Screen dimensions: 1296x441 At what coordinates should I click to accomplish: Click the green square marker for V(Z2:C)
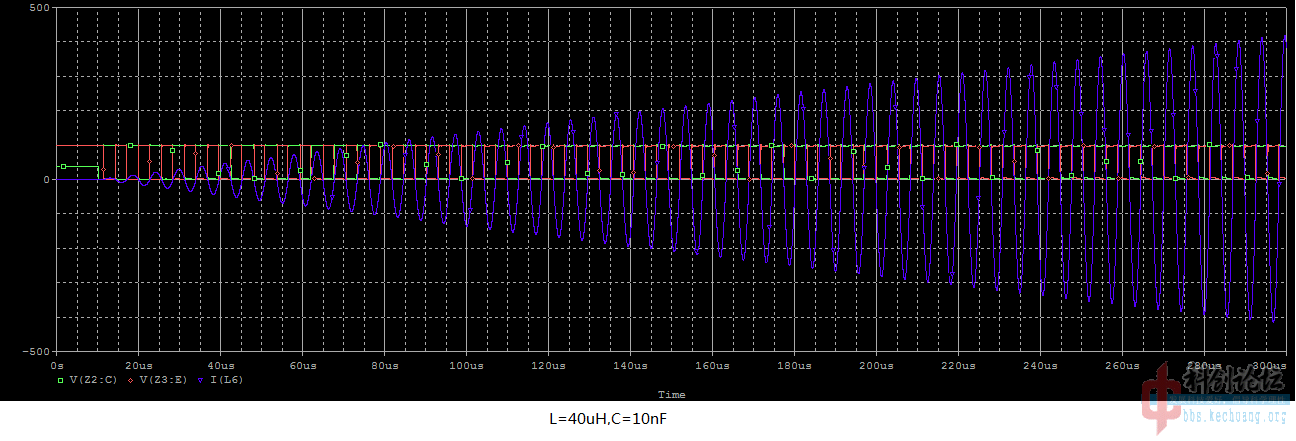(x=60, y=380)
